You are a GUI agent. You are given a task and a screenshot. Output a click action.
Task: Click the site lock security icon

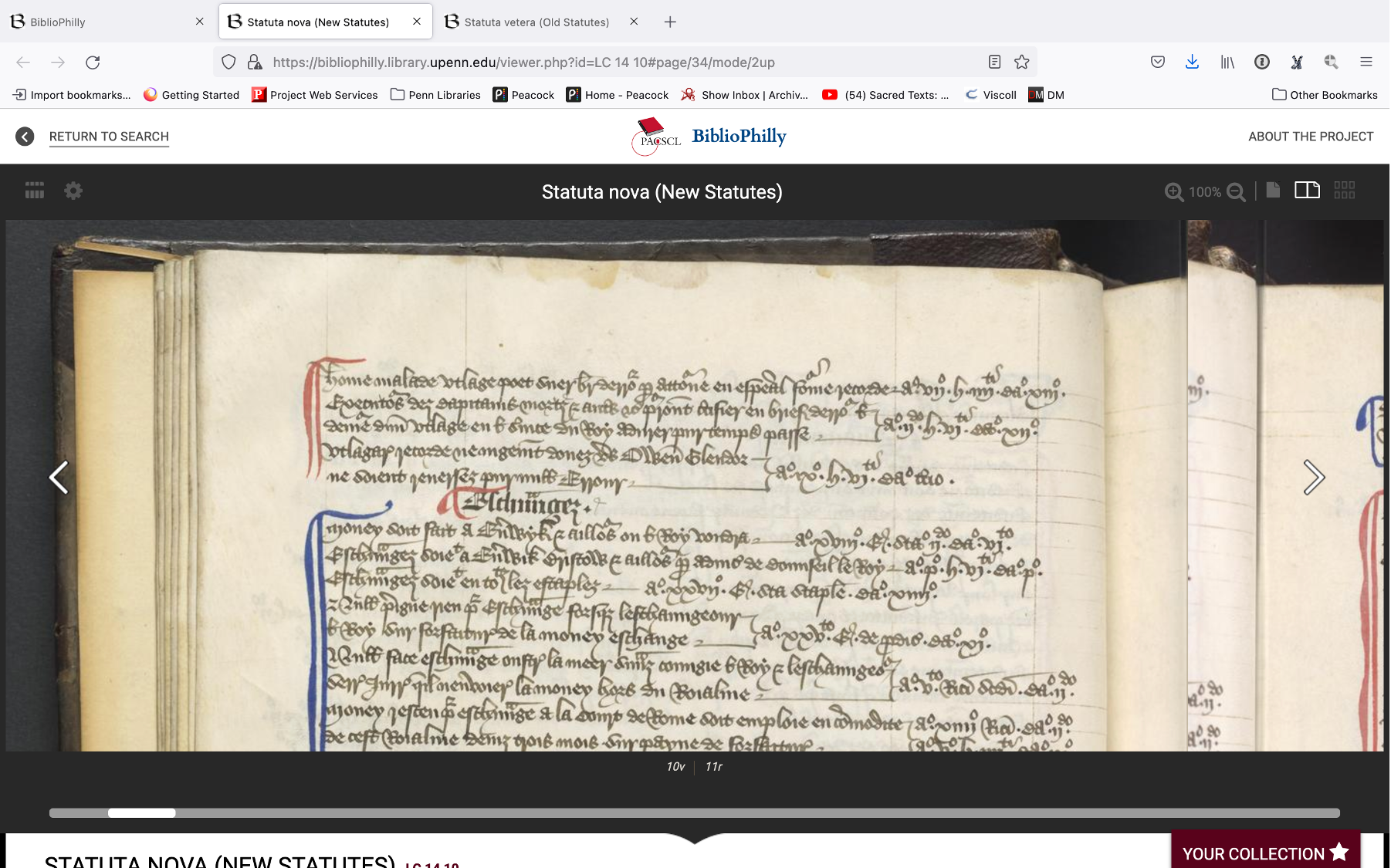coord(254,62)
